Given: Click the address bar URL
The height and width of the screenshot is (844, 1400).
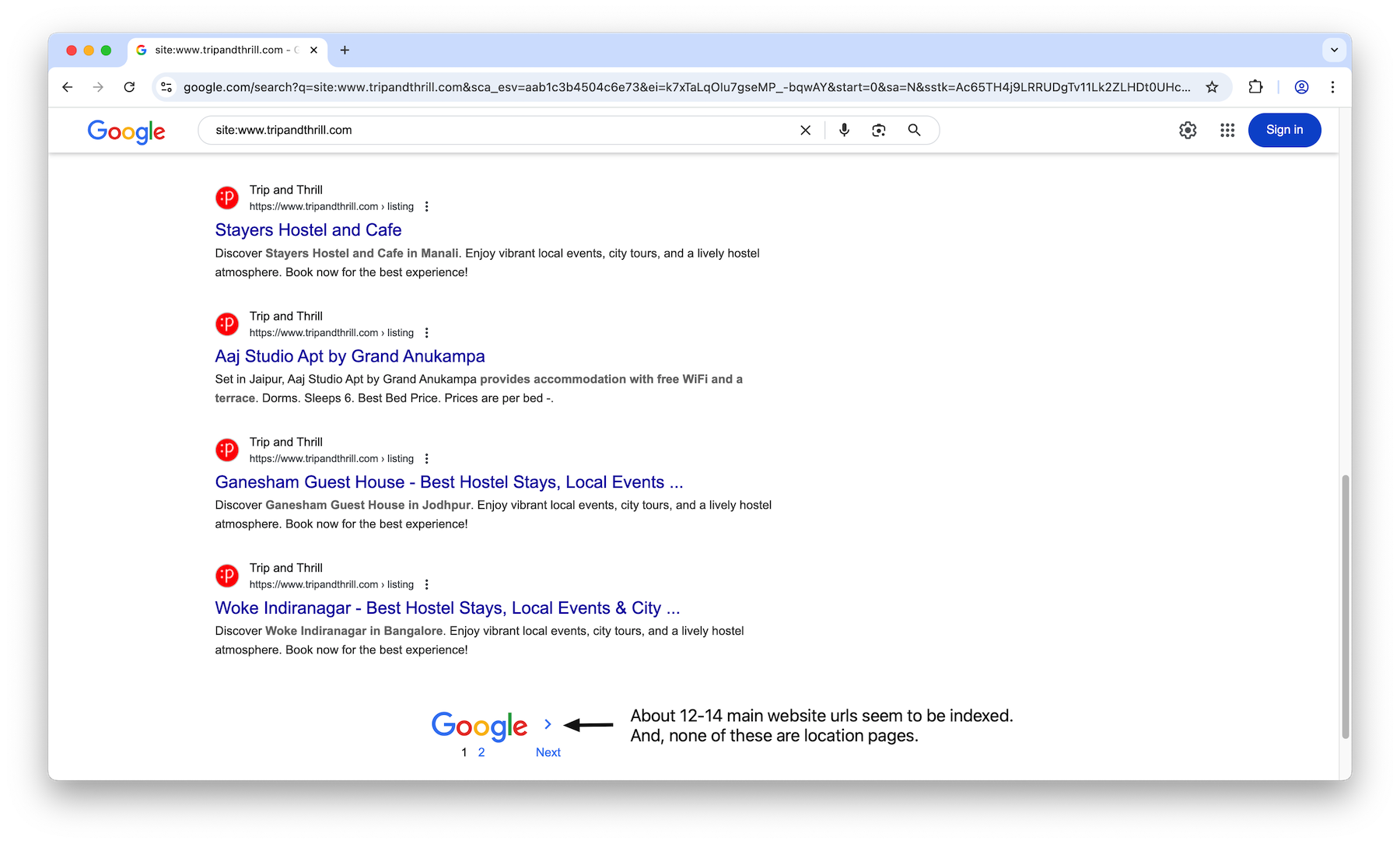Looking at the screenshot, I should tap(687, 87).
